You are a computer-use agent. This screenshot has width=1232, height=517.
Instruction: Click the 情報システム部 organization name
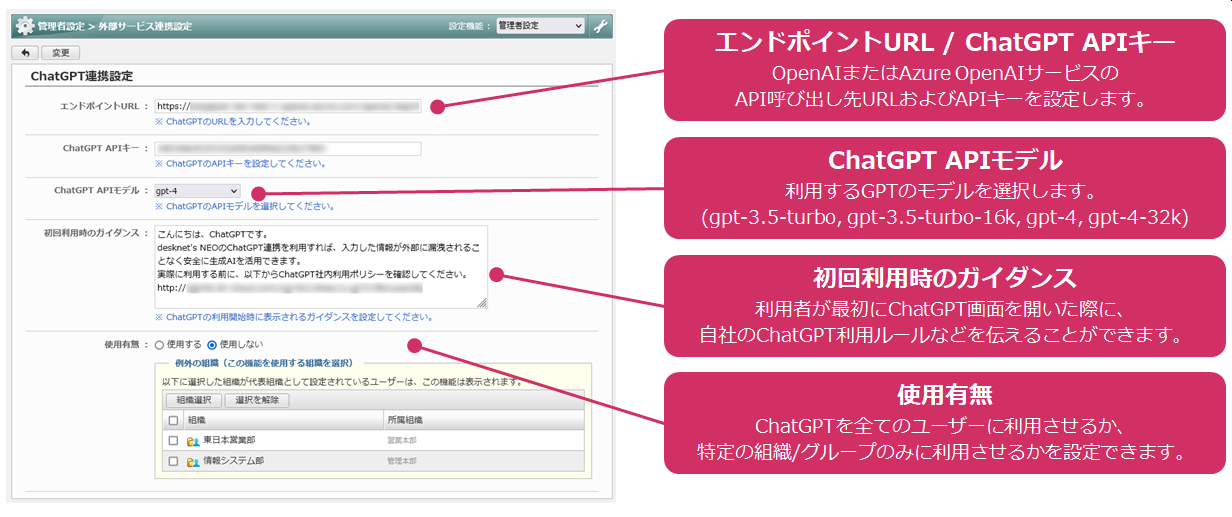[233, 461]
